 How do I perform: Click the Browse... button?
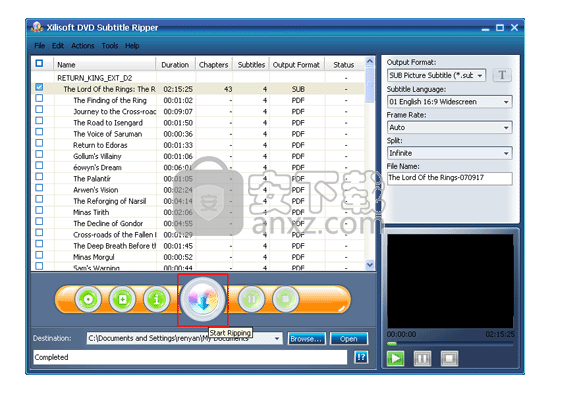coord(306,339)
